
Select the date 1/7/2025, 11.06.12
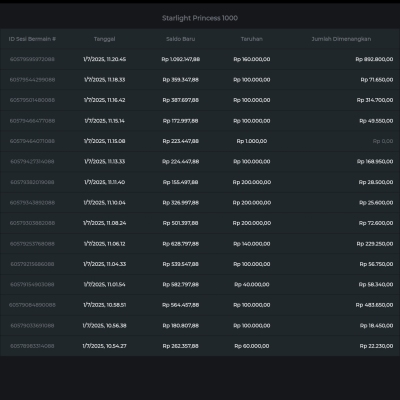pos(104,244)
